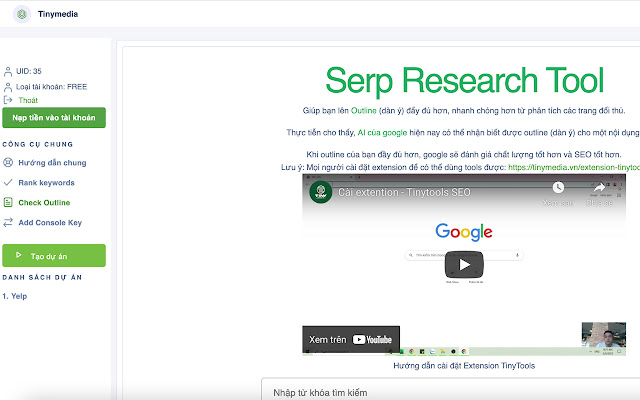Click the Chia sẻ share arrow icon
This screenshot has height=400, width=640.
tap(599, 188)
